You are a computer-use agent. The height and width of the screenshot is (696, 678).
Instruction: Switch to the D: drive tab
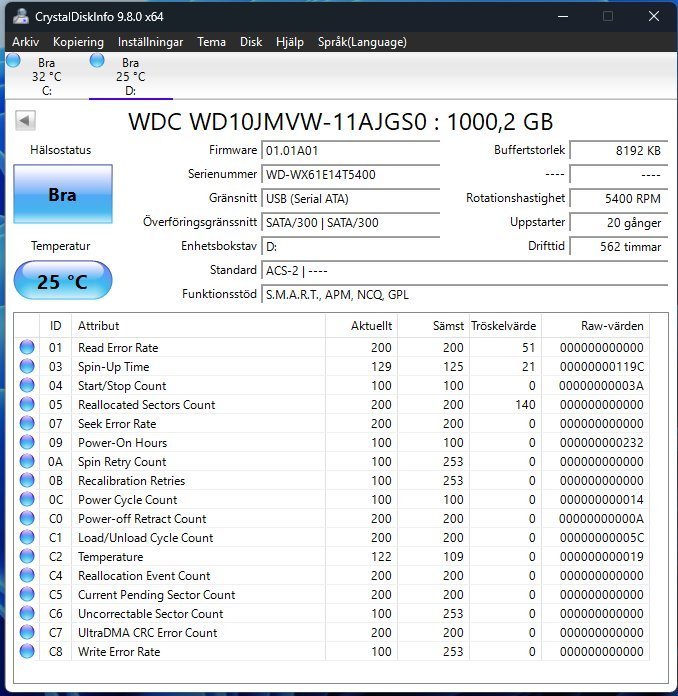[130, 76]
